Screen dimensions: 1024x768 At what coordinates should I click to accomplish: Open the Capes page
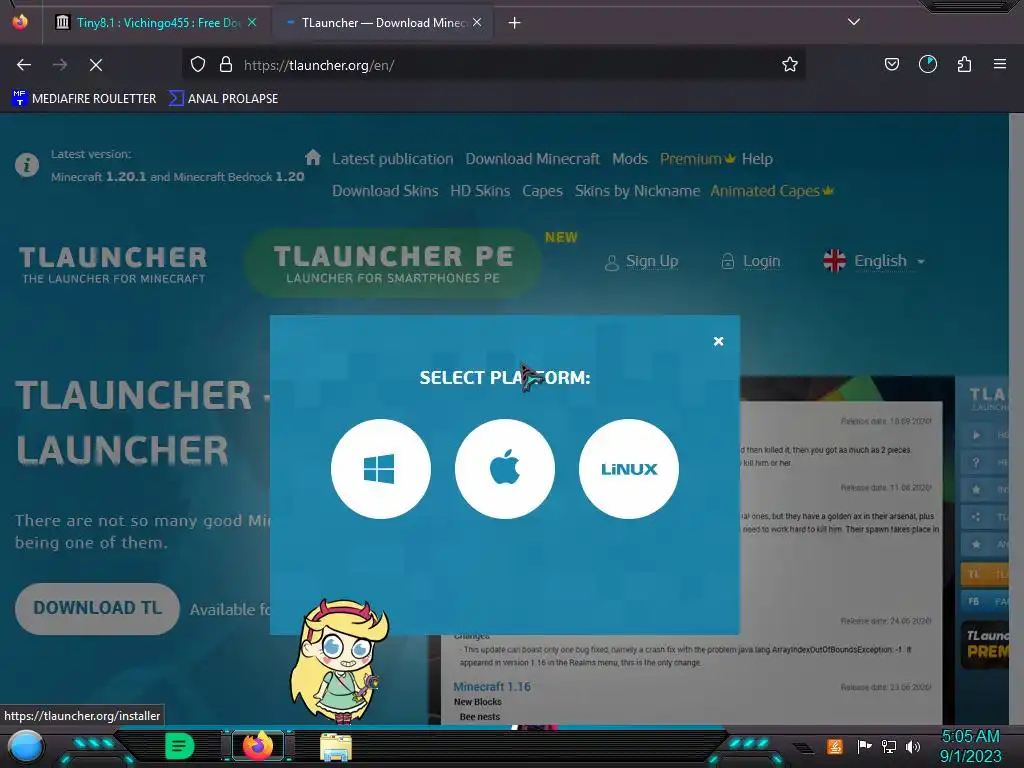pyautogui.click(x=542, y=191)
